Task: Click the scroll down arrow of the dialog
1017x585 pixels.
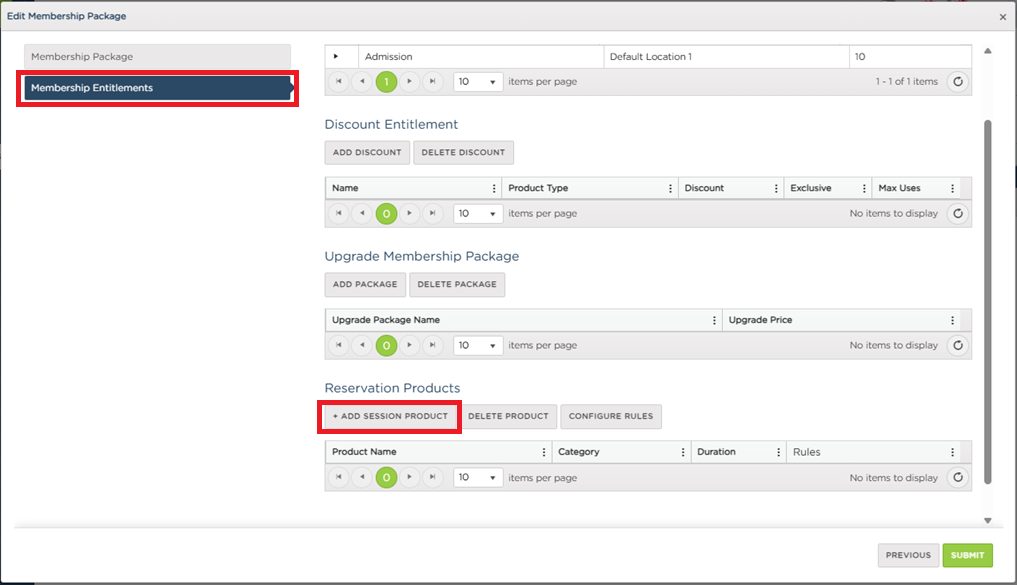Action: [988, 520]
